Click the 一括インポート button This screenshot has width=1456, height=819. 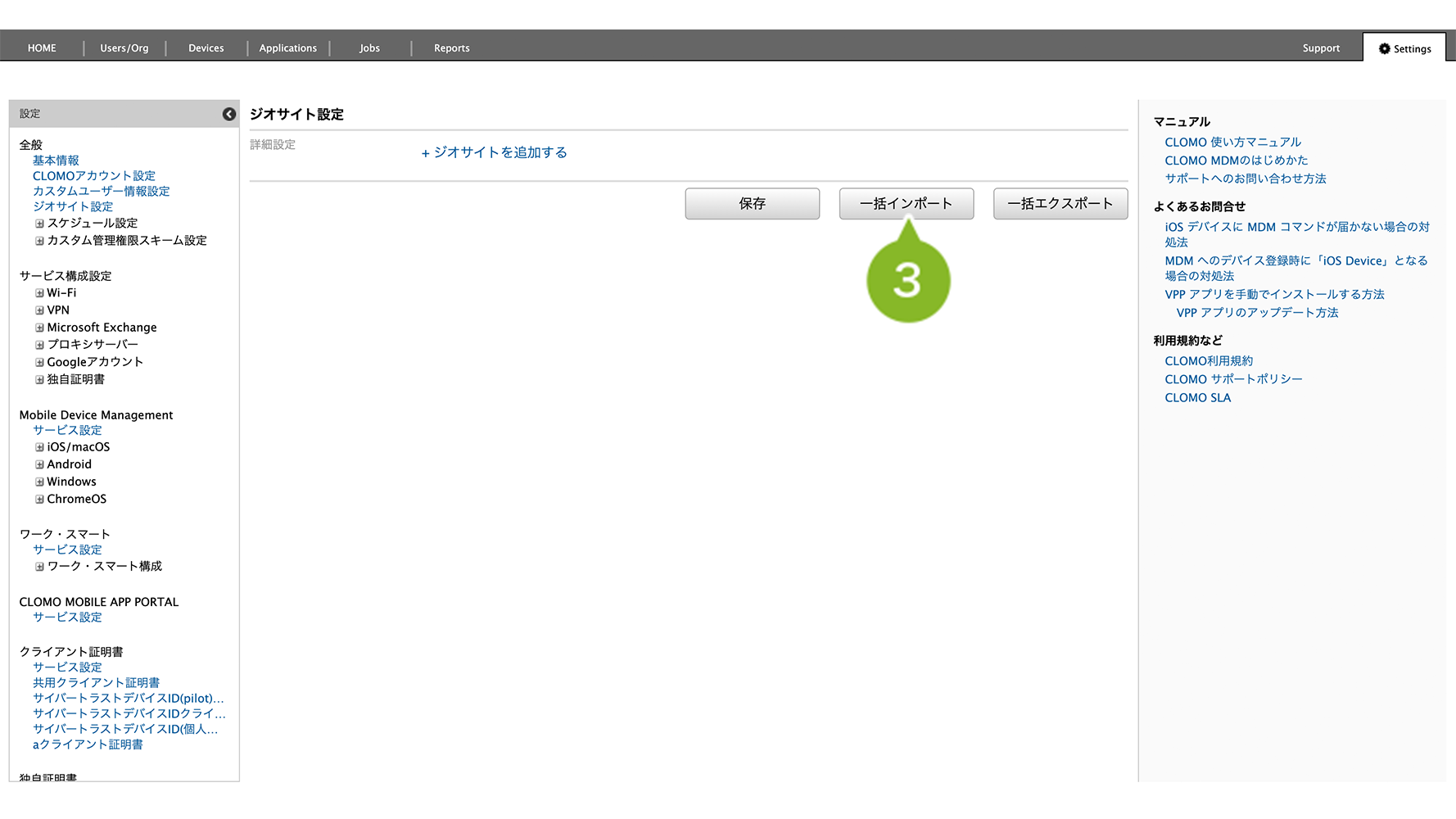click(x=906, y=204)
